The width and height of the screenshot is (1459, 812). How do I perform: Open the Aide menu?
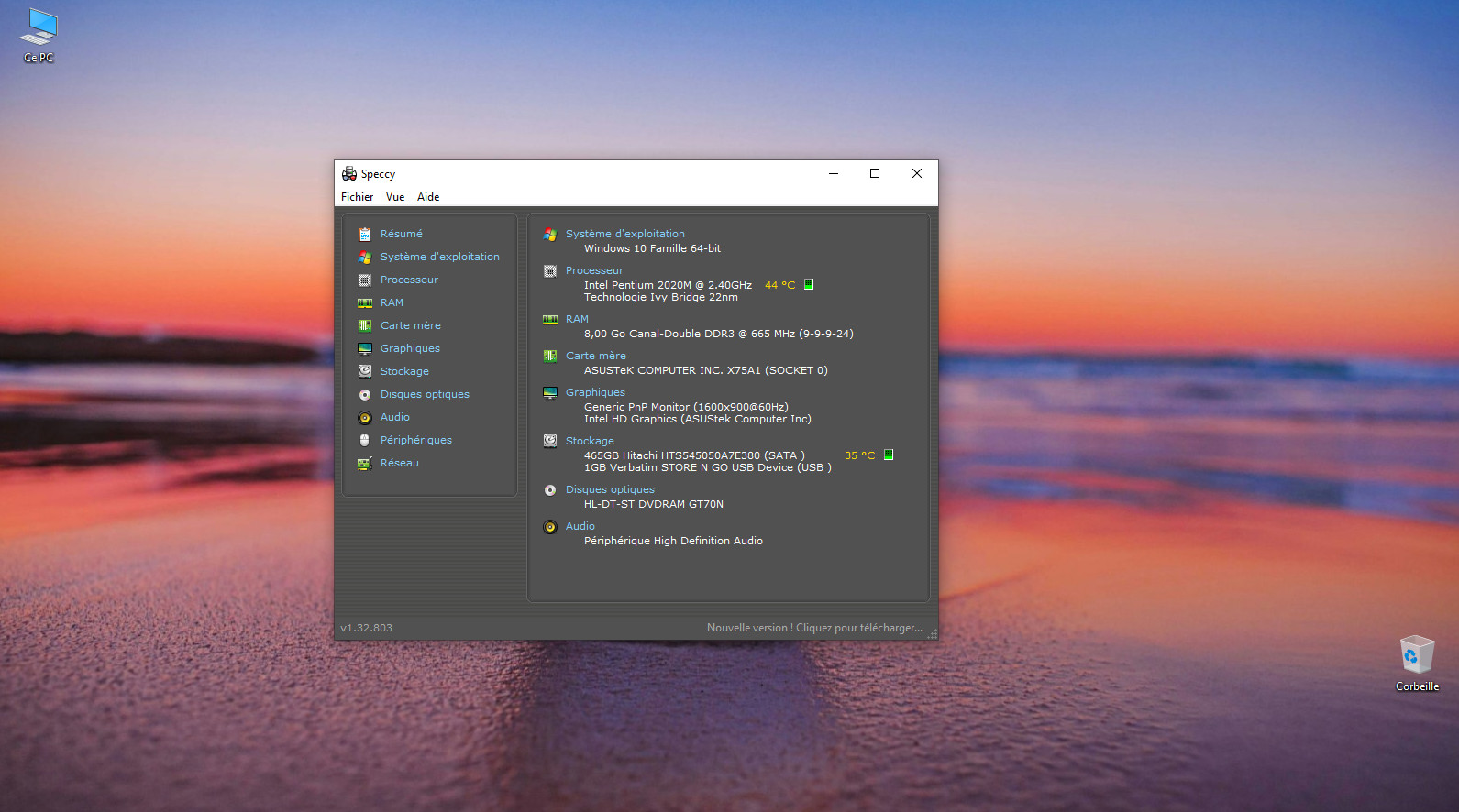click(428, 197)
